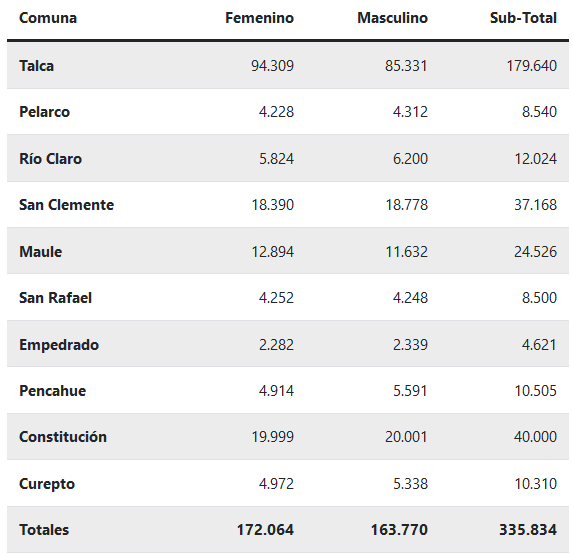Select the Maule row label
This screenshot has height=556, width=573.
(41, 252)
